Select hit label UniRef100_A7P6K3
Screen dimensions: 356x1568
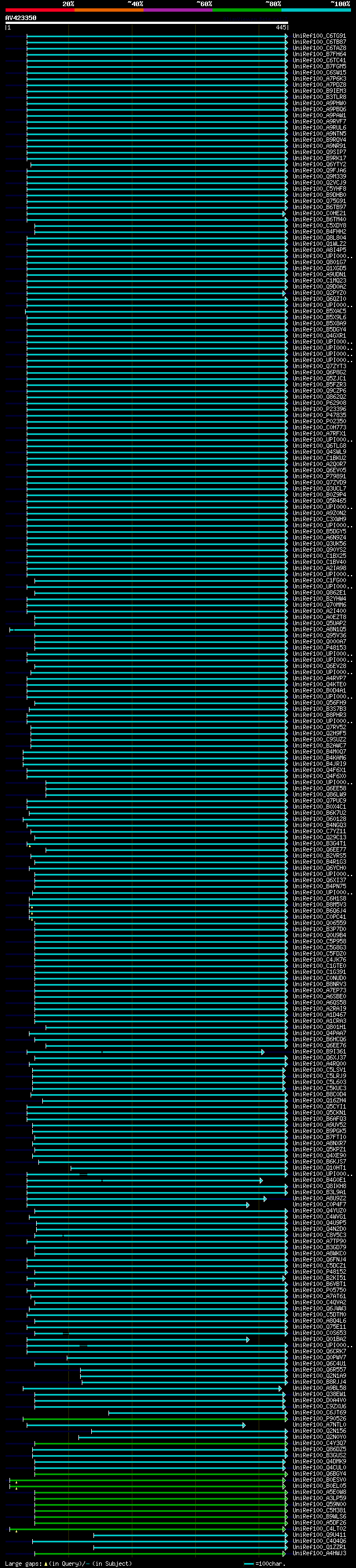[319, 78]
